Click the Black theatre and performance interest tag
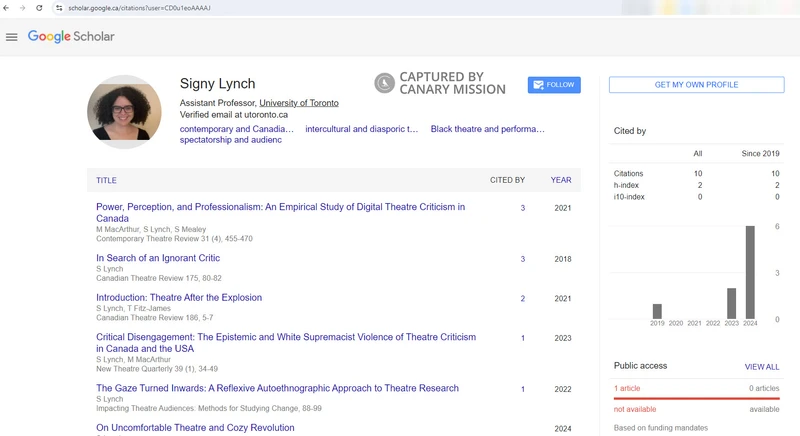This screenshot has height=436, width=800. [x=487, y=129]
